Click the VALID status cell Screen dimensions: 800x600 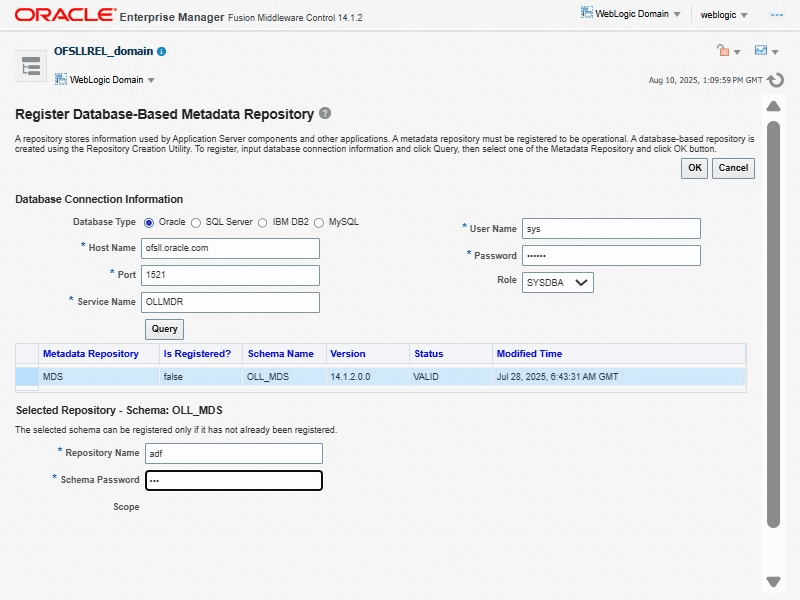click(x=451, y=377)
